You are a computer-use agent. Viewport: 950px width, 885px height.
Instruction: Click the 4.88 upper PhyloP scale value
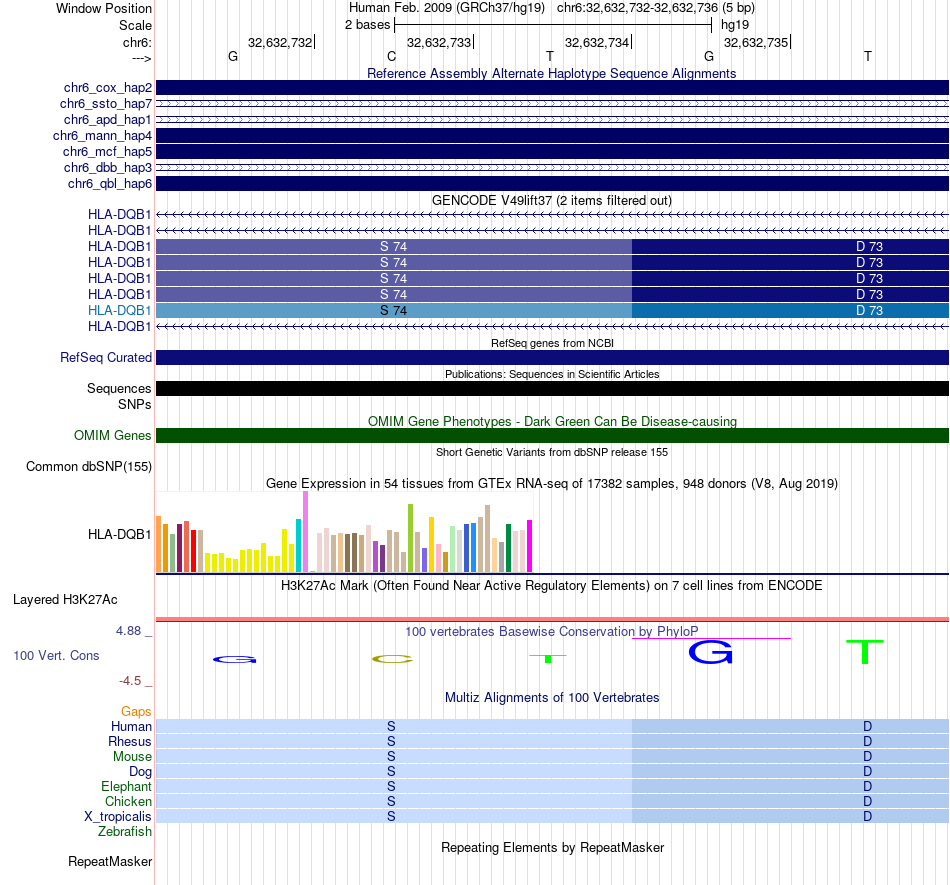pos(128,631)
